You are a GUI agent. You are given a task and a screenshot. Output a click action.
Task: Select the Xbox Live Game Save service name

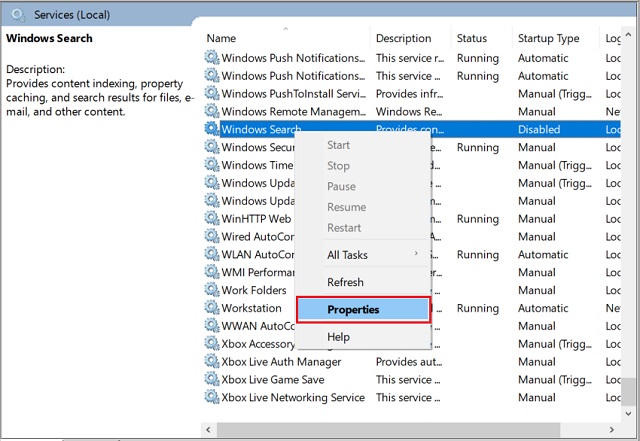tap(273, 380)
